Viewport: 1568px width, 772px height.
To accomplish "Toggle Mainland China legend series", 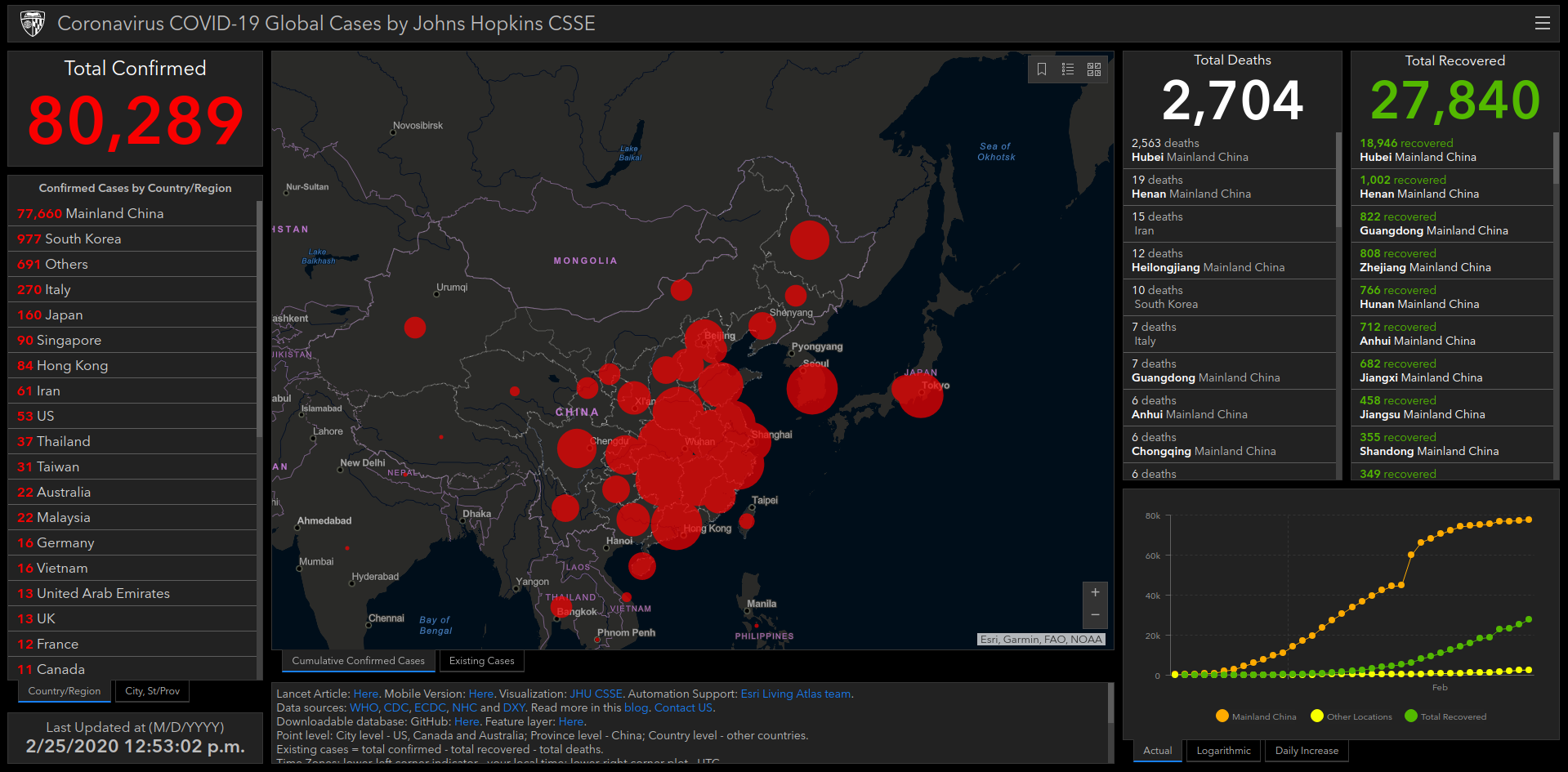I will pos(1256,716).
